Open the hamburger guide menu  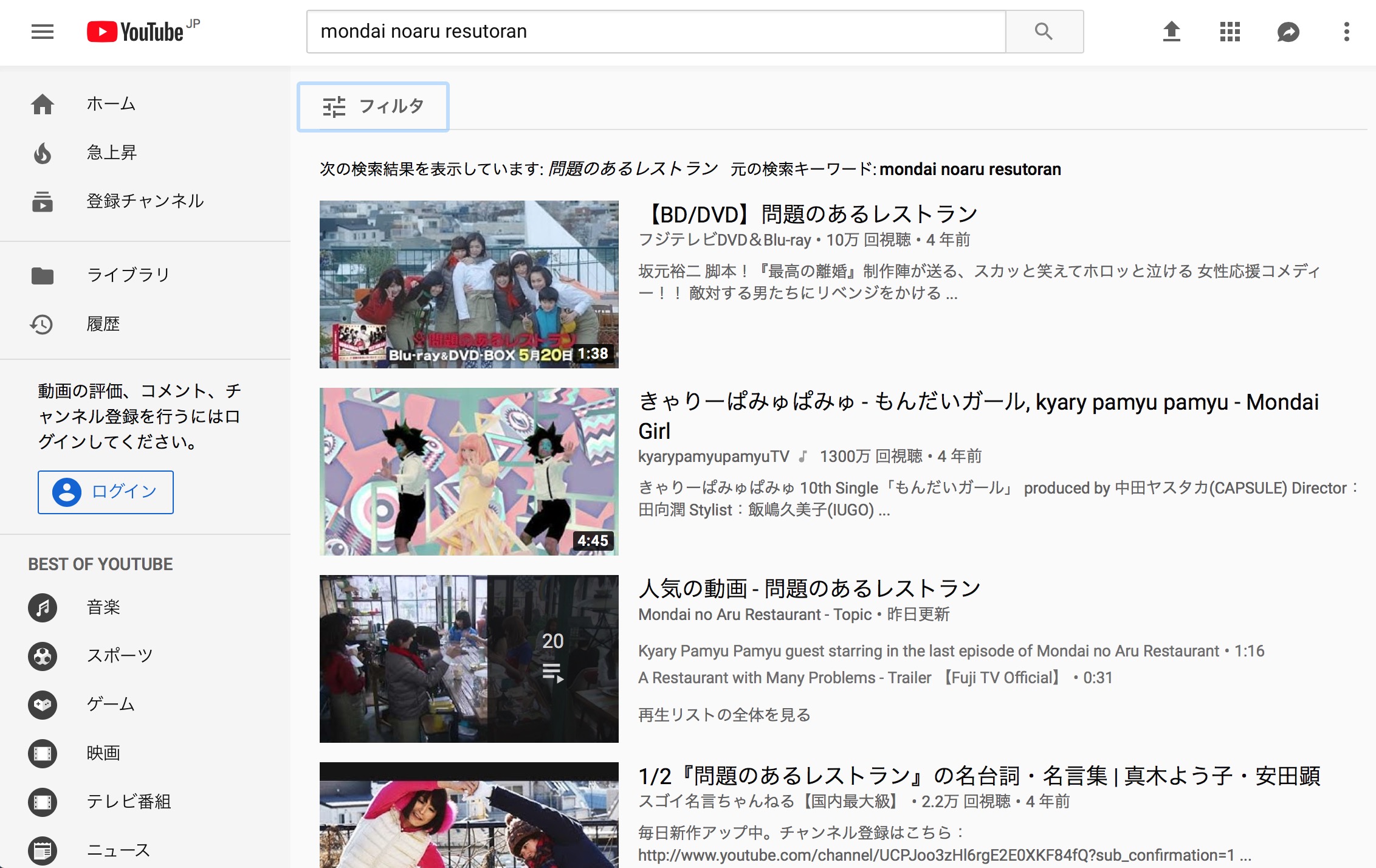(43, 32)
